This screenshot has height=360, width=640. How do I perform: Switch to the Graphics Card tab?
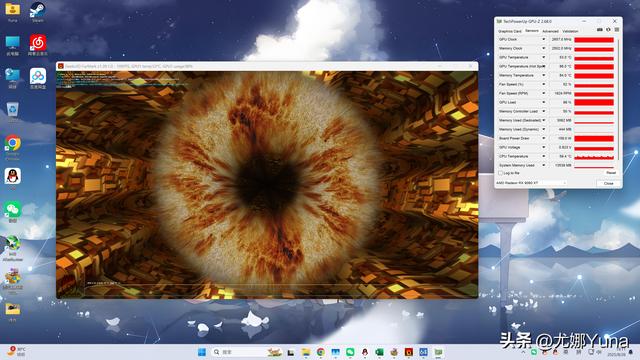pos(510,31)
